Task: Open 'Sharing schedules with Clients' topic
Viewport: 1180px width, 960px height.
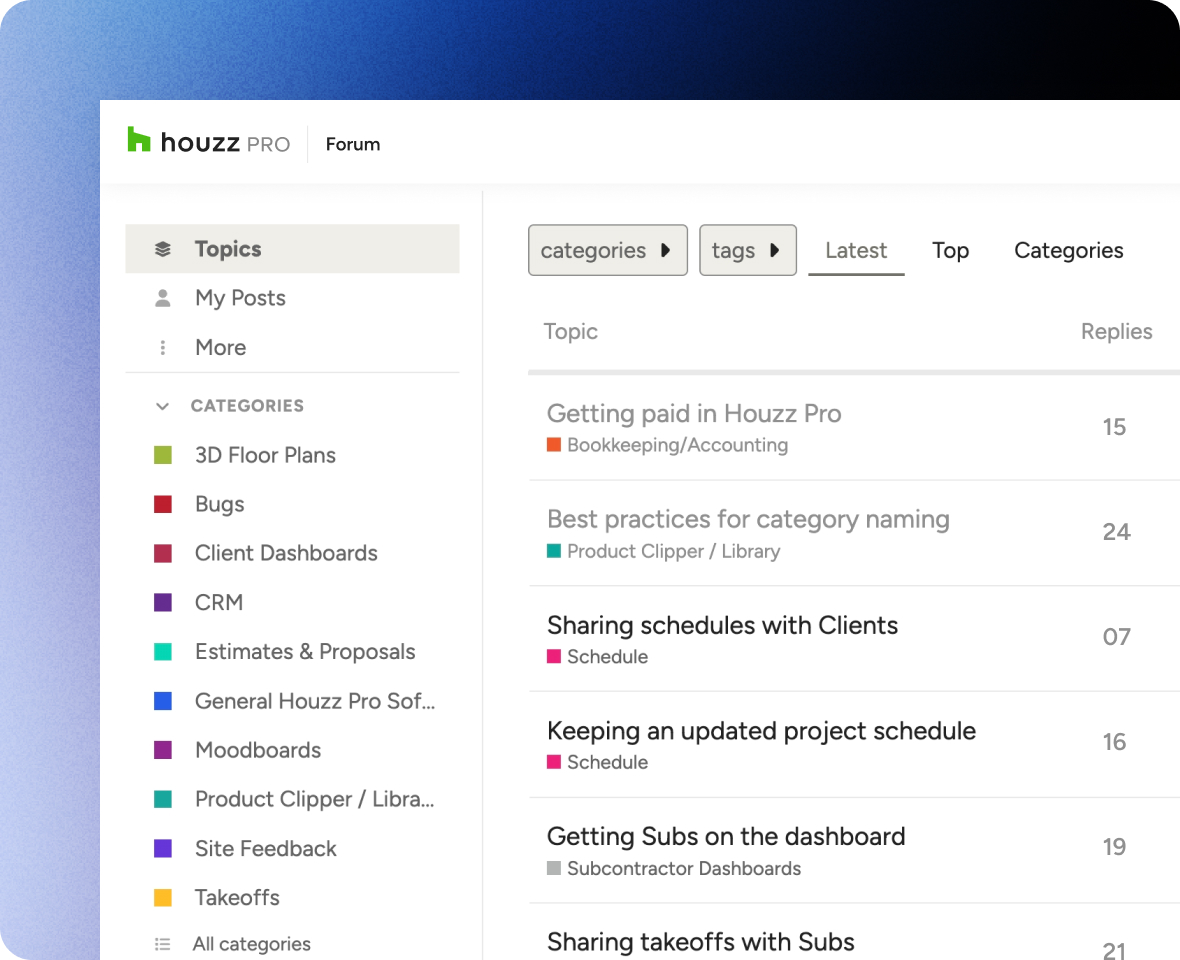Action: coord(722,626)
